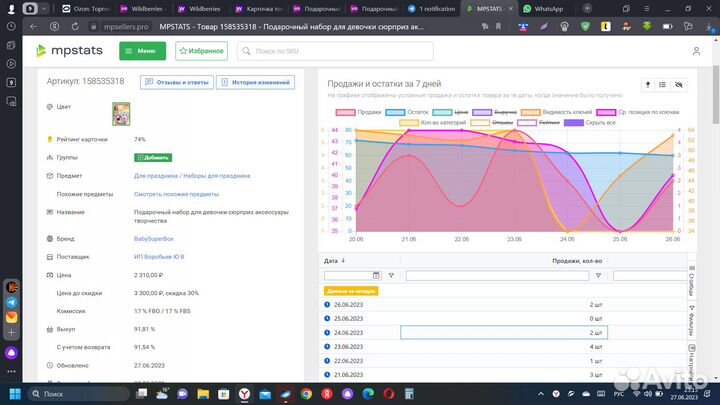Focus the Поиск по SKU search field
This screenshot has height=405, width=720.
pos(335,51)
